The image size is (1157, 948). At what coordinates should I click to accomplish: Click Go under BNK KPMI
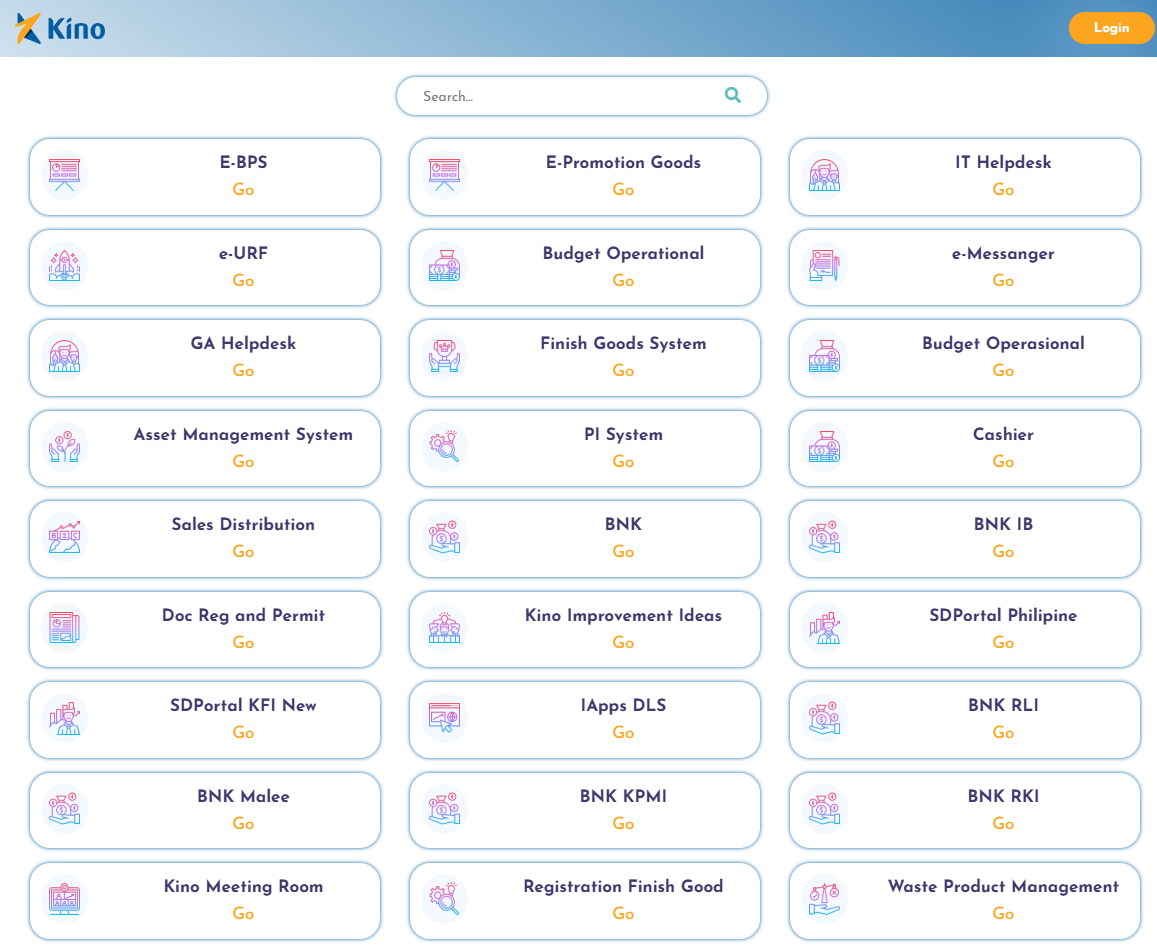click(624, 823)
